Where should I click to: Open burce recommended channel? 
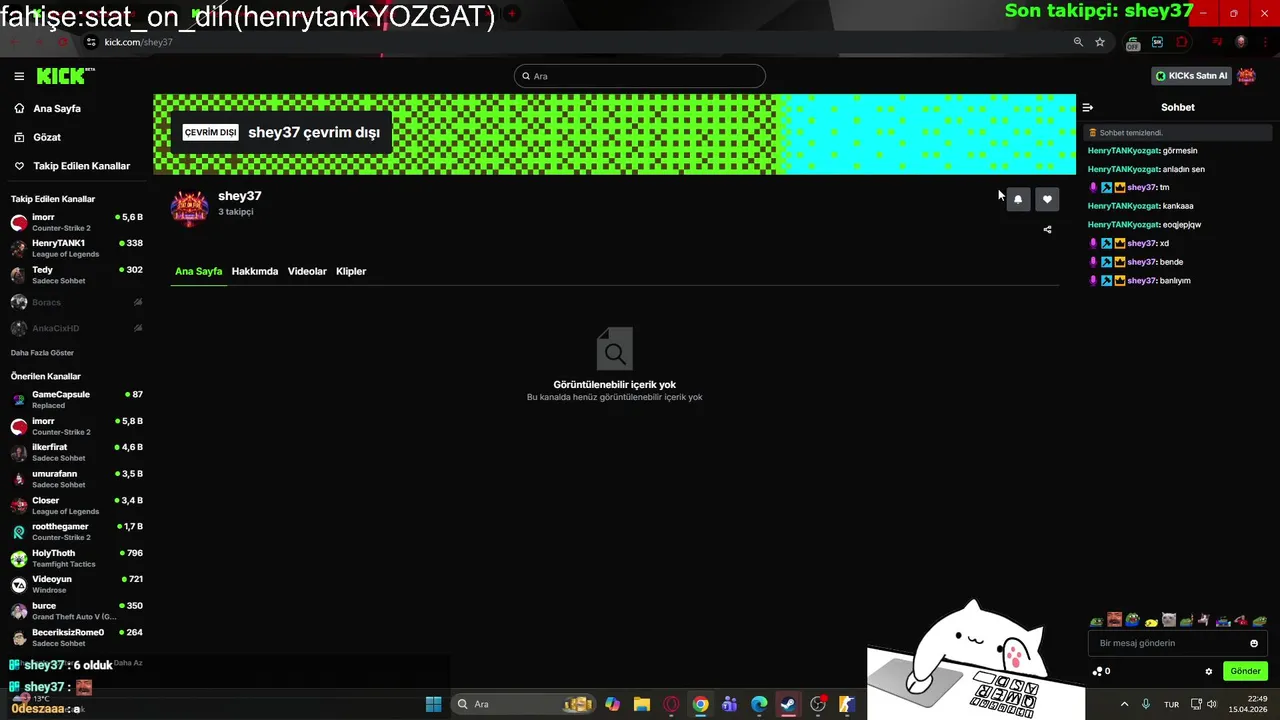[77, 611]
